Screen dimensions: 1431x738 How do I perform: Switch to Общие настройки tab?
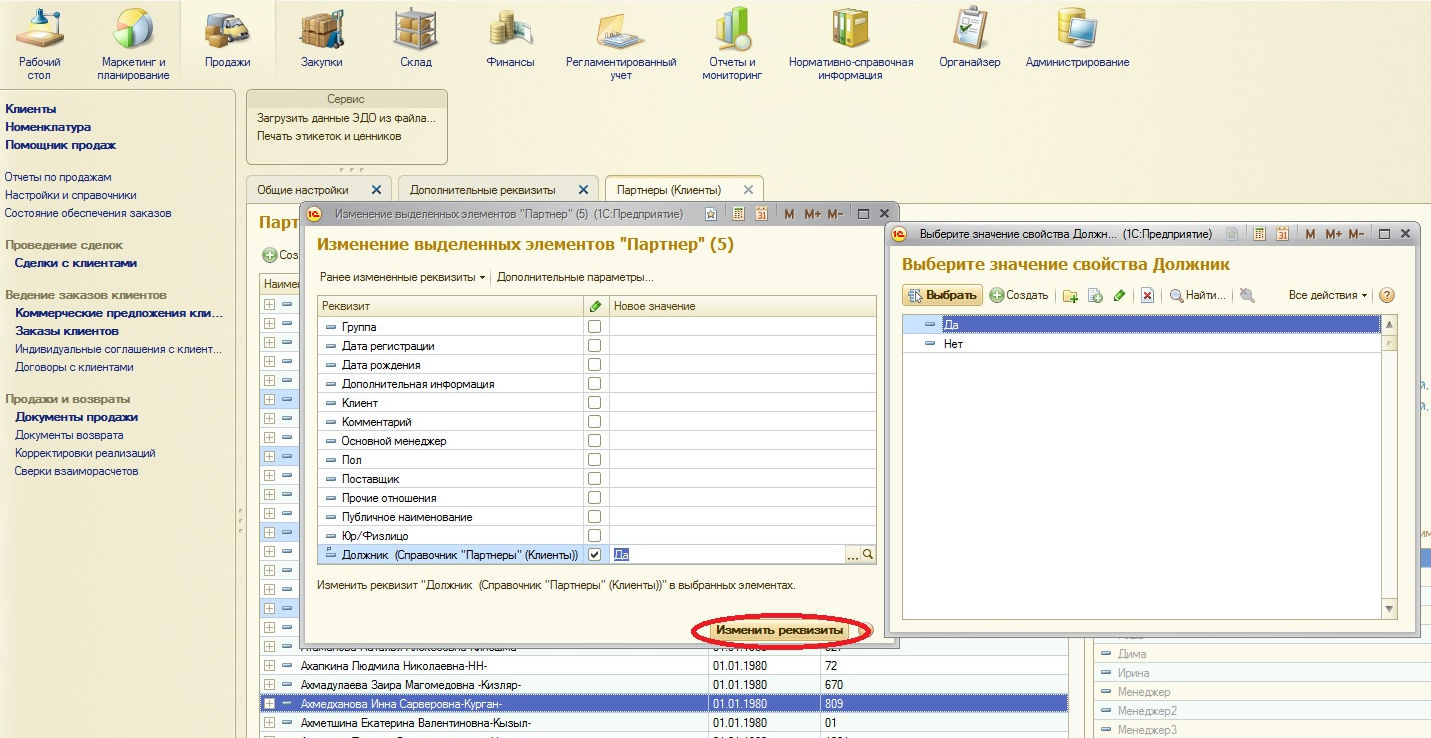point(303,189)
